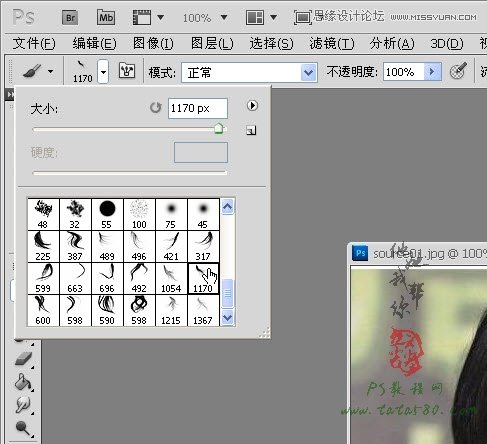
Task: Select the Paint Bucket tool
Action: pos(23,382)
